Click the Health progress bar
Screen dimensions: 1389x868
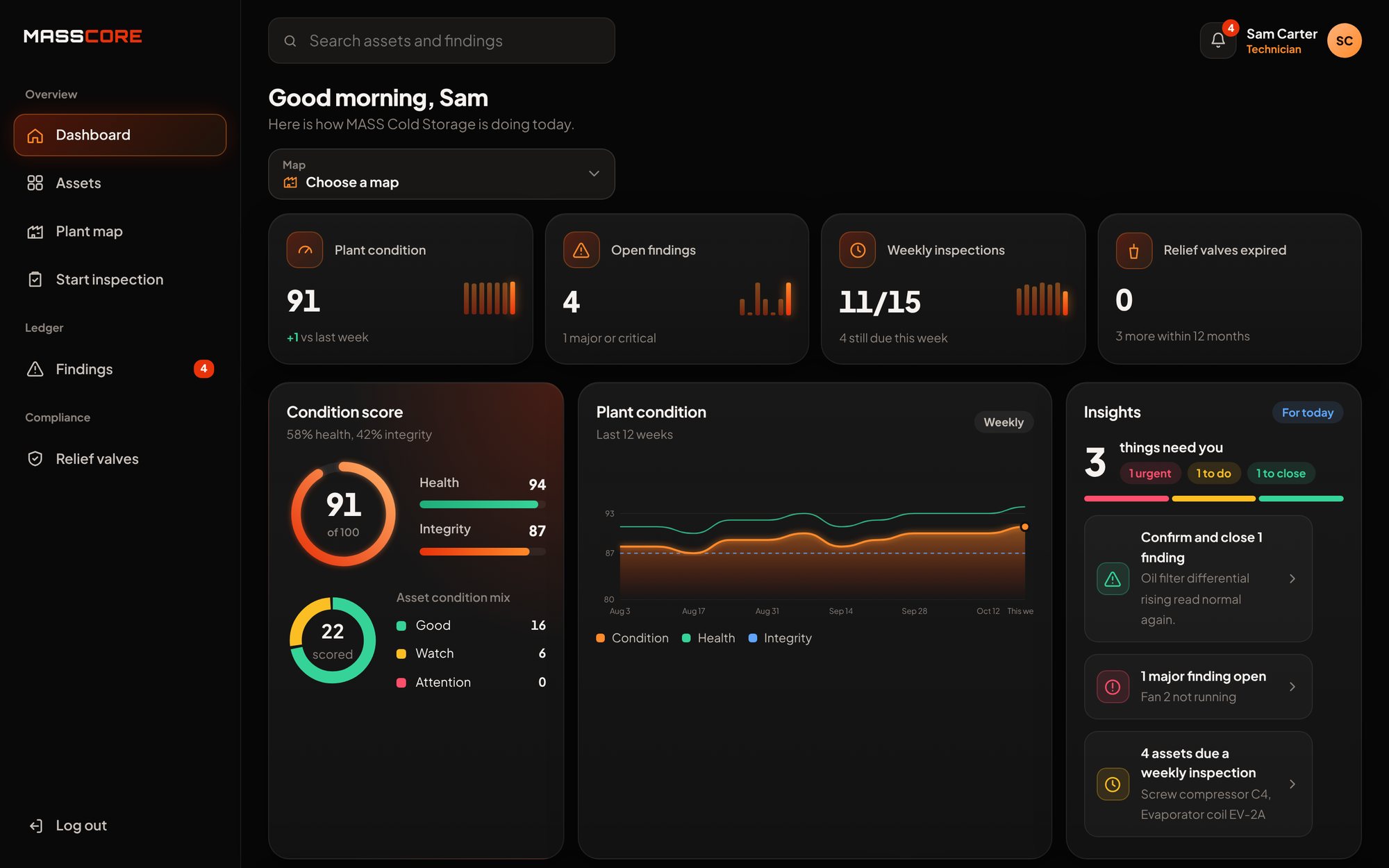[x=482, y=505]
